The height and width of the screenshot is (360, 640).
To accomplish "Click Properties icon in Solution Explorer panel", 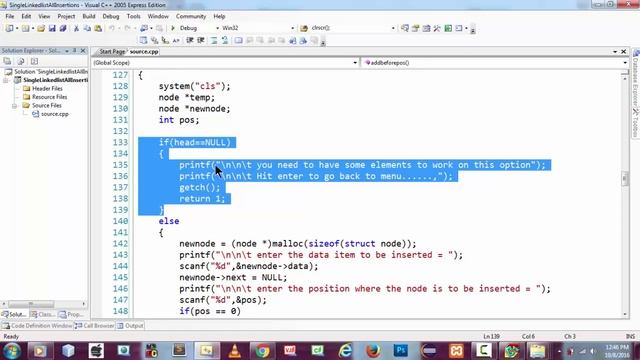I will click(7, 61).
